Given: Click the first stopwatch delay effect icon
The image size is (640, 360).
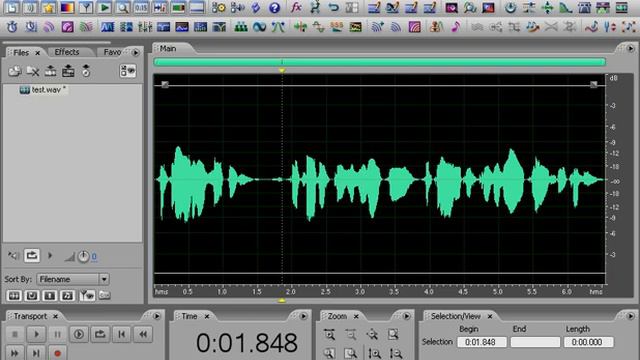Looking at the screenshot, I should click(x=12, y=27).
